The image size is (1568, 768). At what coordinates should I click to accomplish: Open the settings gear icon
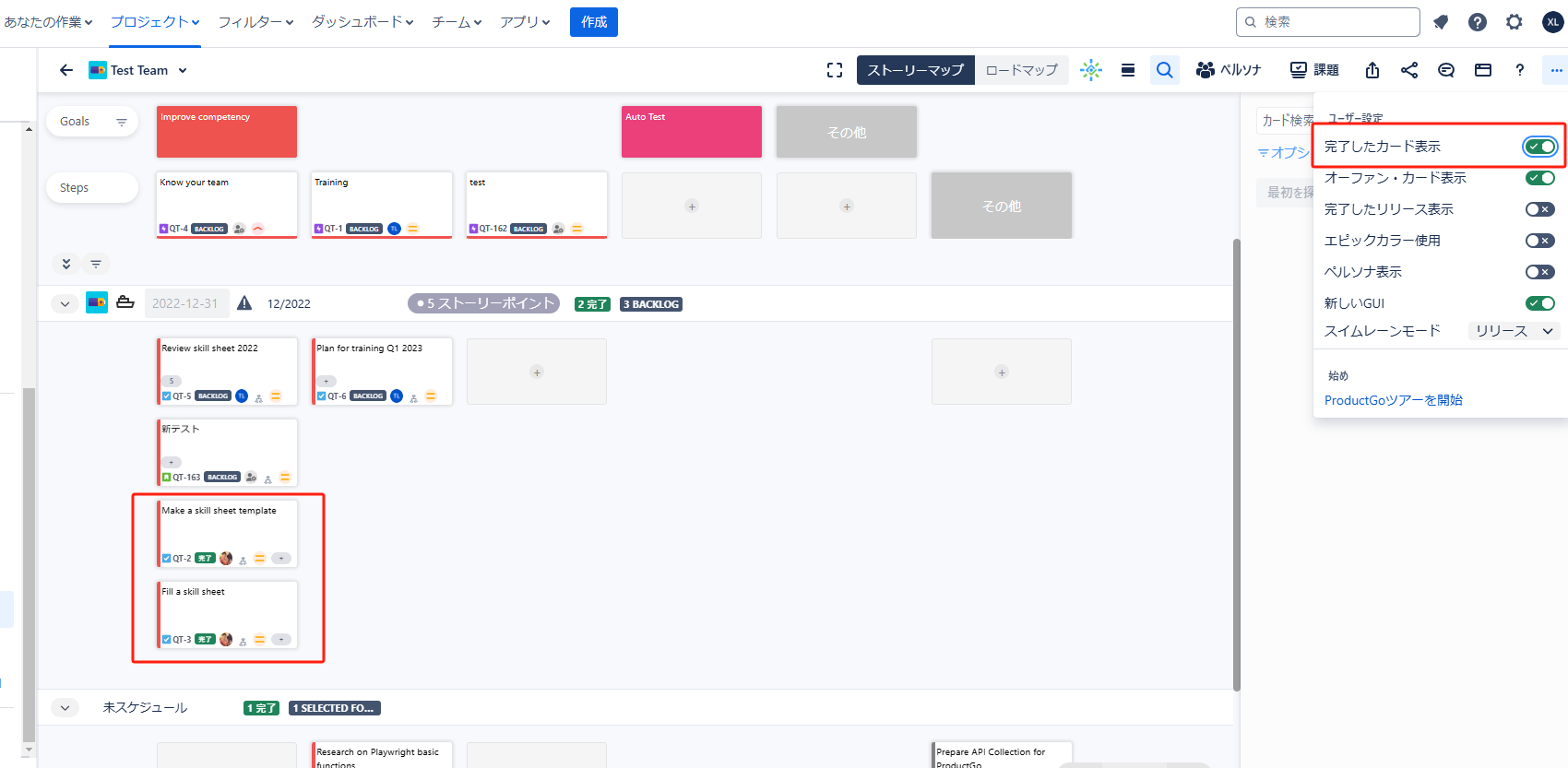click(x=1514, y=22)
